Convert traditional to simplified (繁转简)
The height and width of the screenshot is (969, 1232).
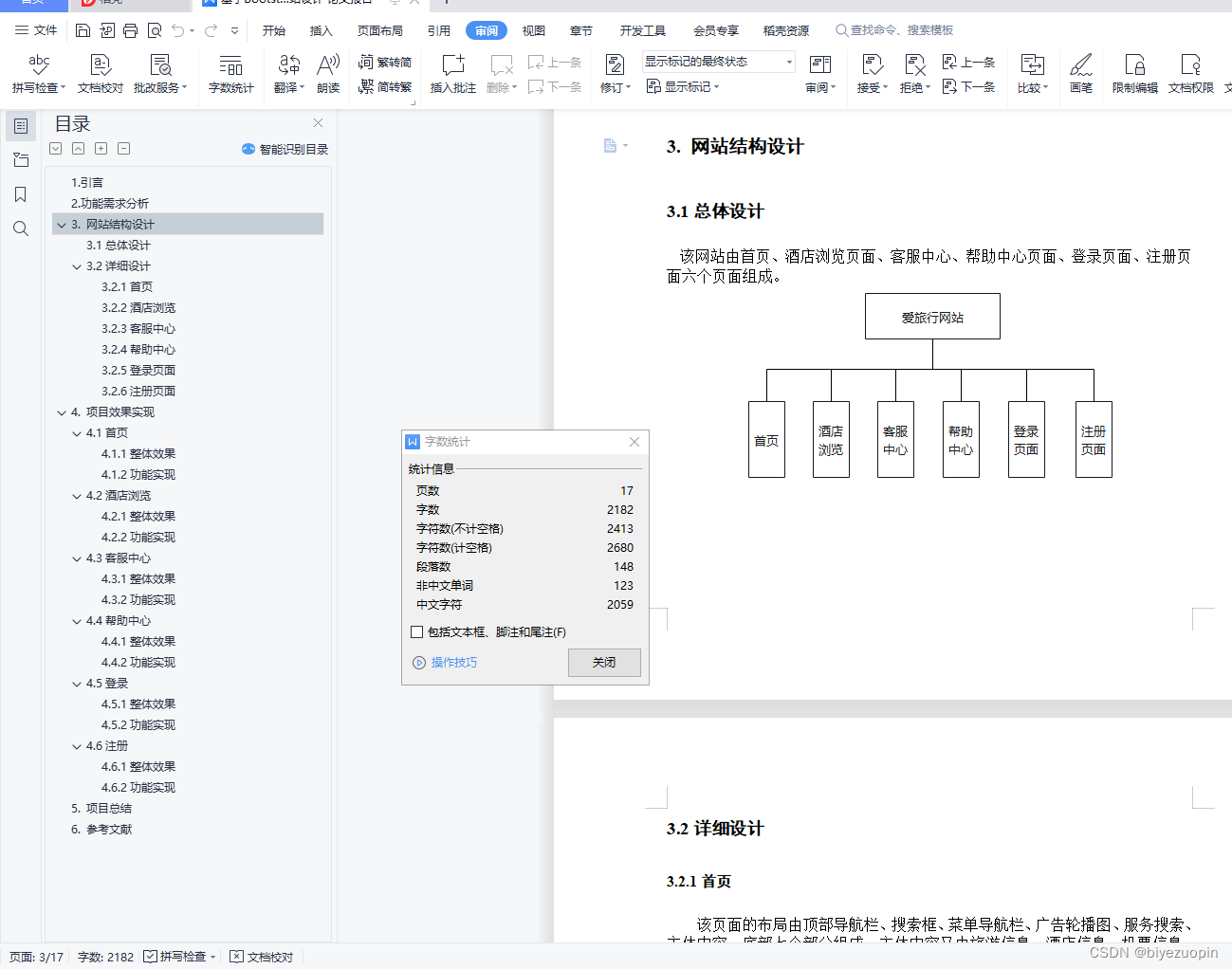click(385, 63)
